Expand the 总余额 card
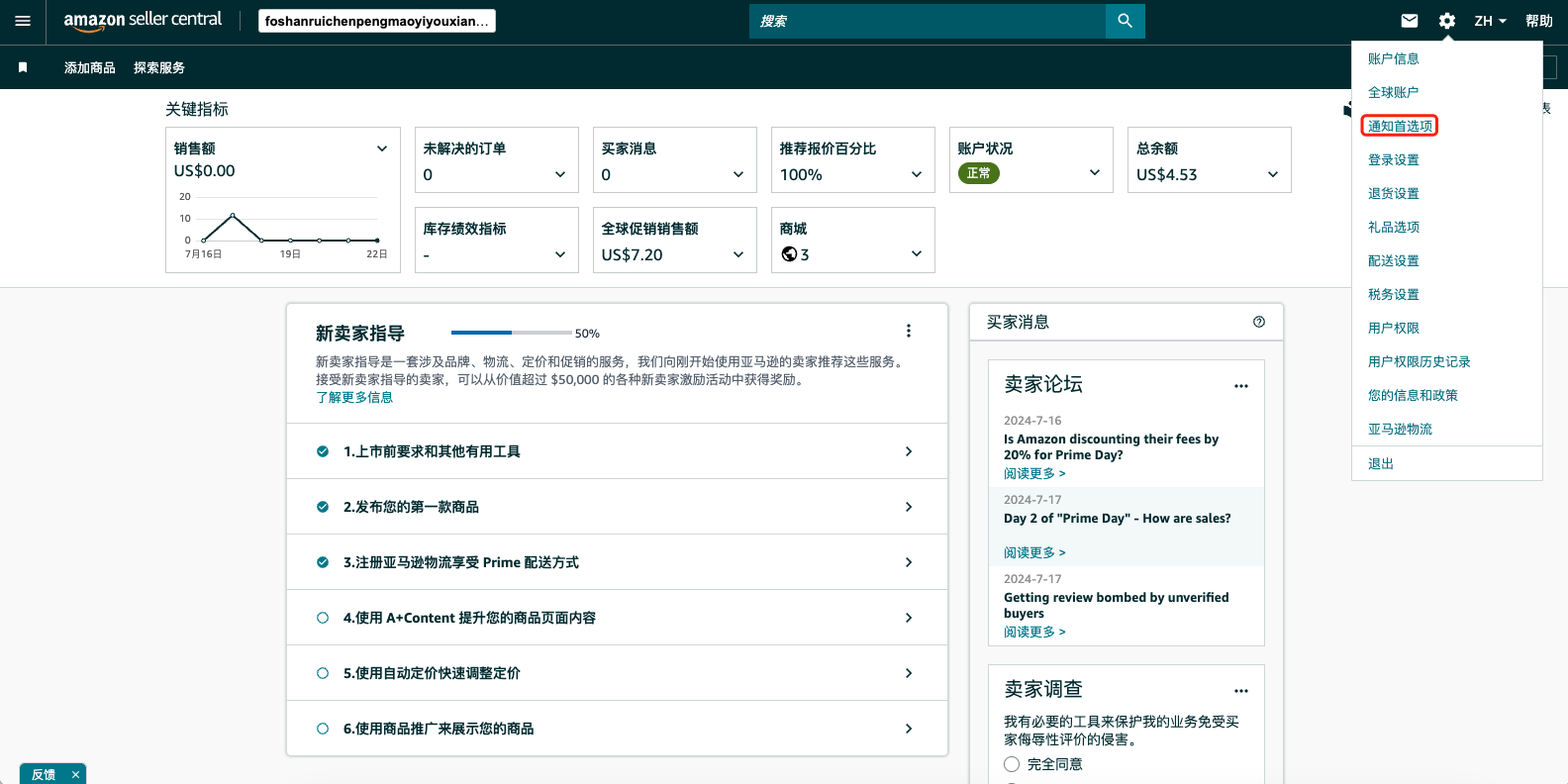Screen dimensions: 1568x784 [1273, 174]
